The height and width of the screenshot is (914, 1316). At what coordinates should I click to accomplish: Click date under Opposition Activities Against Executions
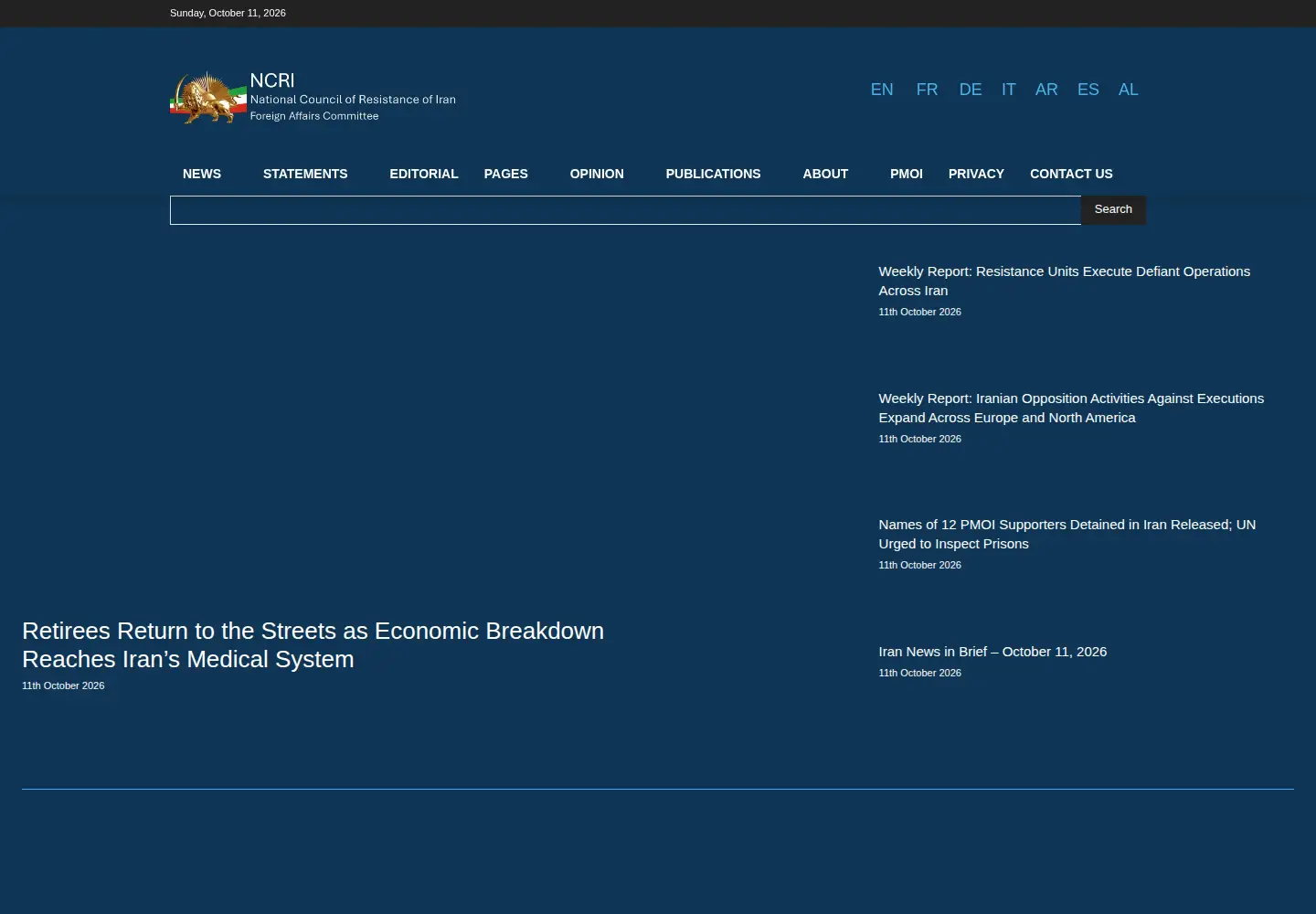[920, 439]
